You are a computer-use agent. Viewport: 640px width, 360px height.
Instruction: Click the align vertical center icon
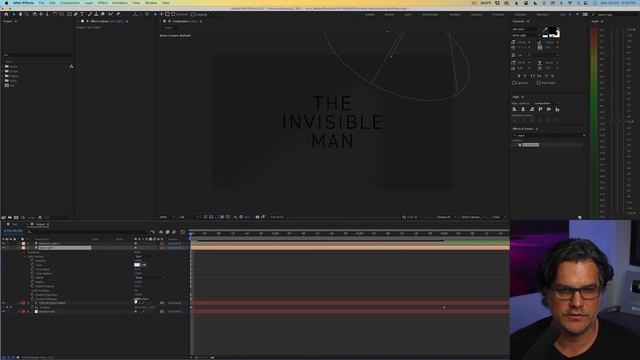click(x=549, y=109)
